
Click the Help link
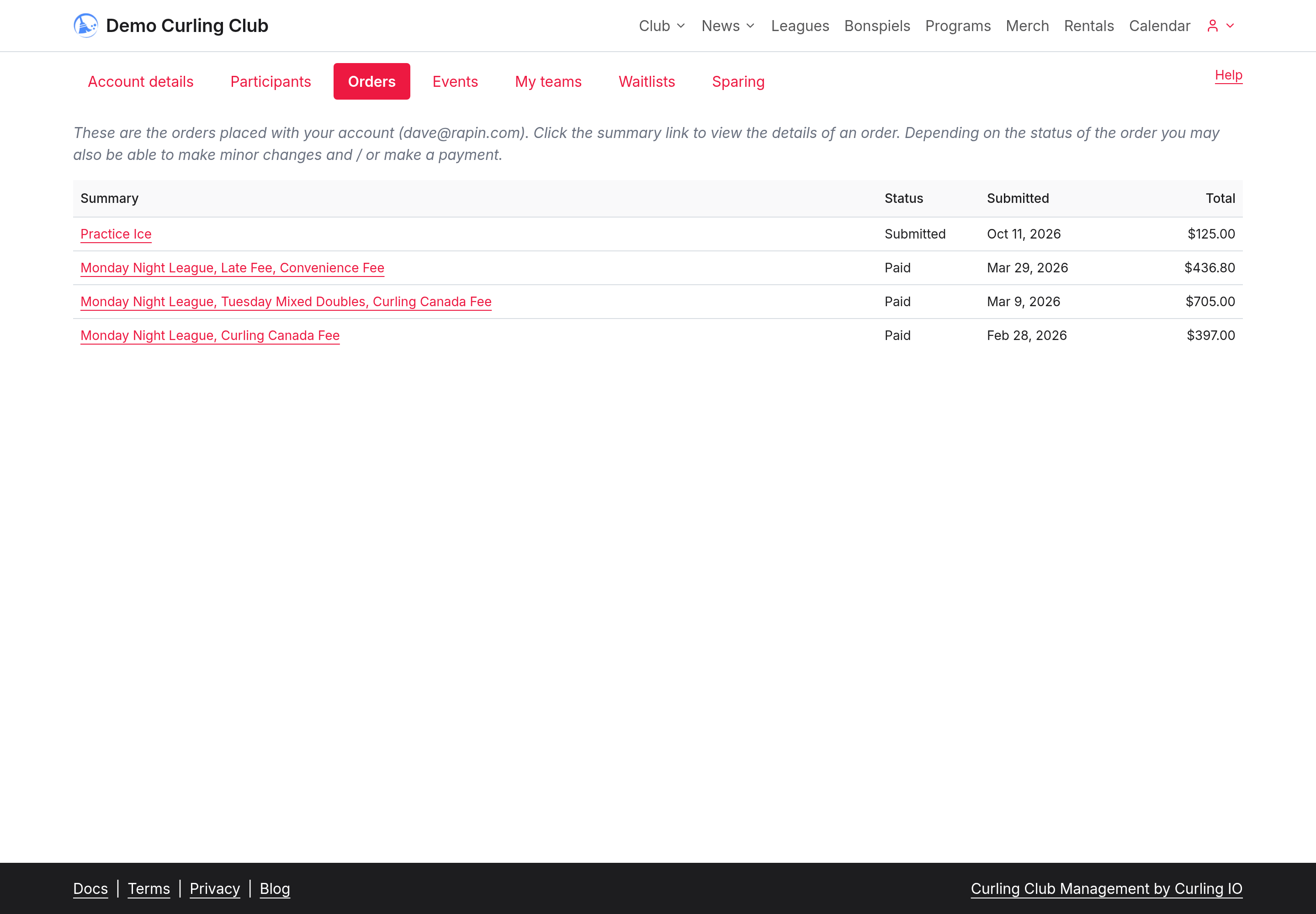click(x=1228, y=75)
